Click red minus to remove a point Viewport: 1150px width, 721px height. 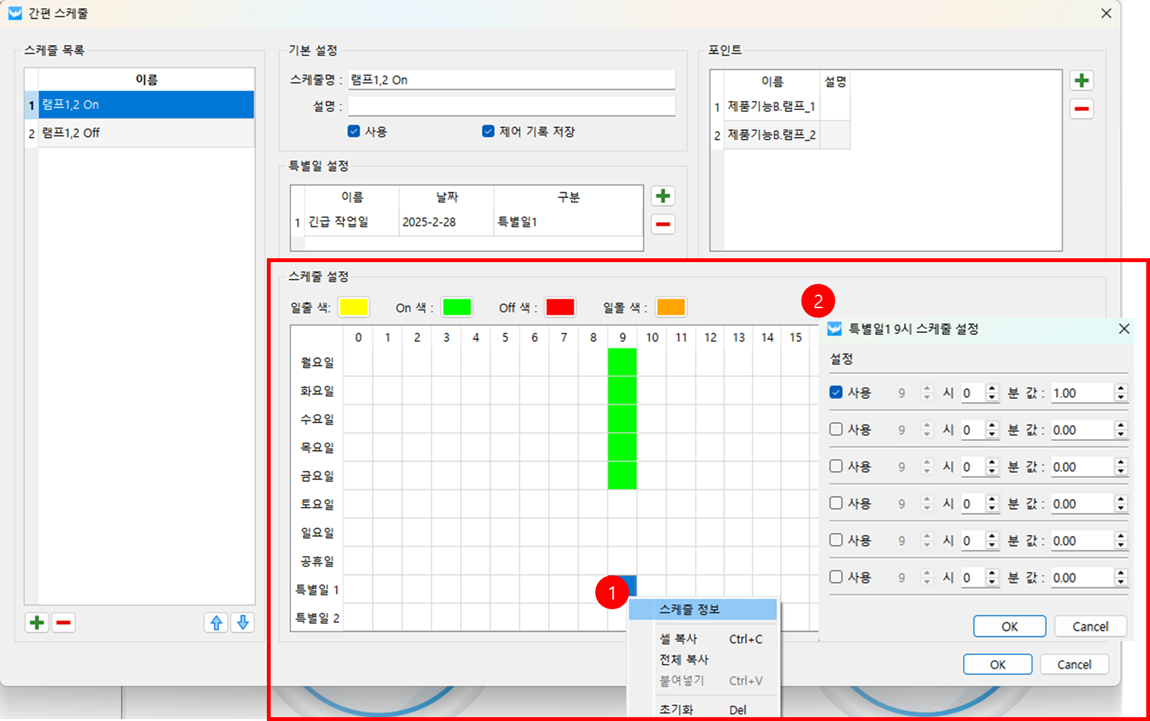click(x=1081, y=109)
